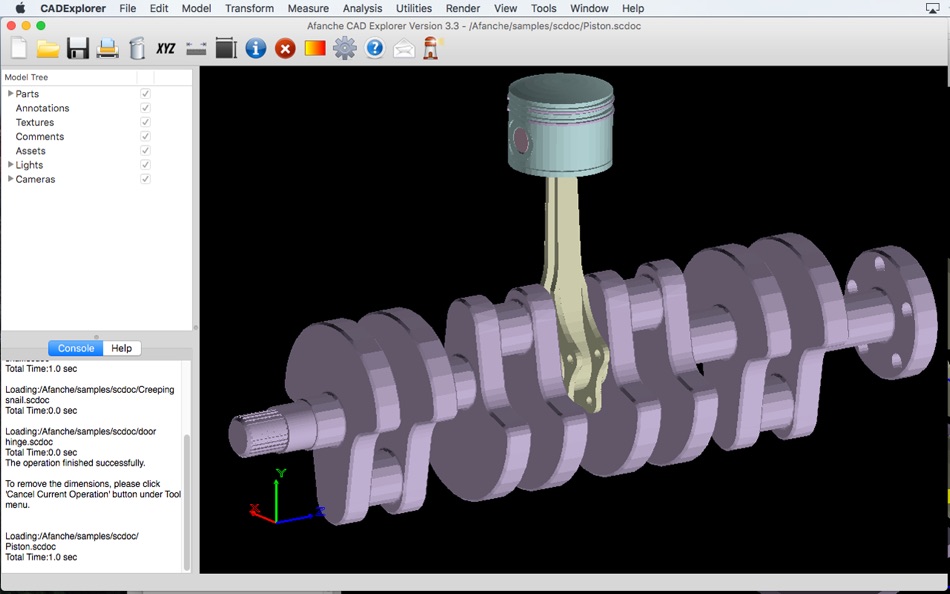Screen dimensions: 950x594
Task: Open the File menu
Action: 128,8
